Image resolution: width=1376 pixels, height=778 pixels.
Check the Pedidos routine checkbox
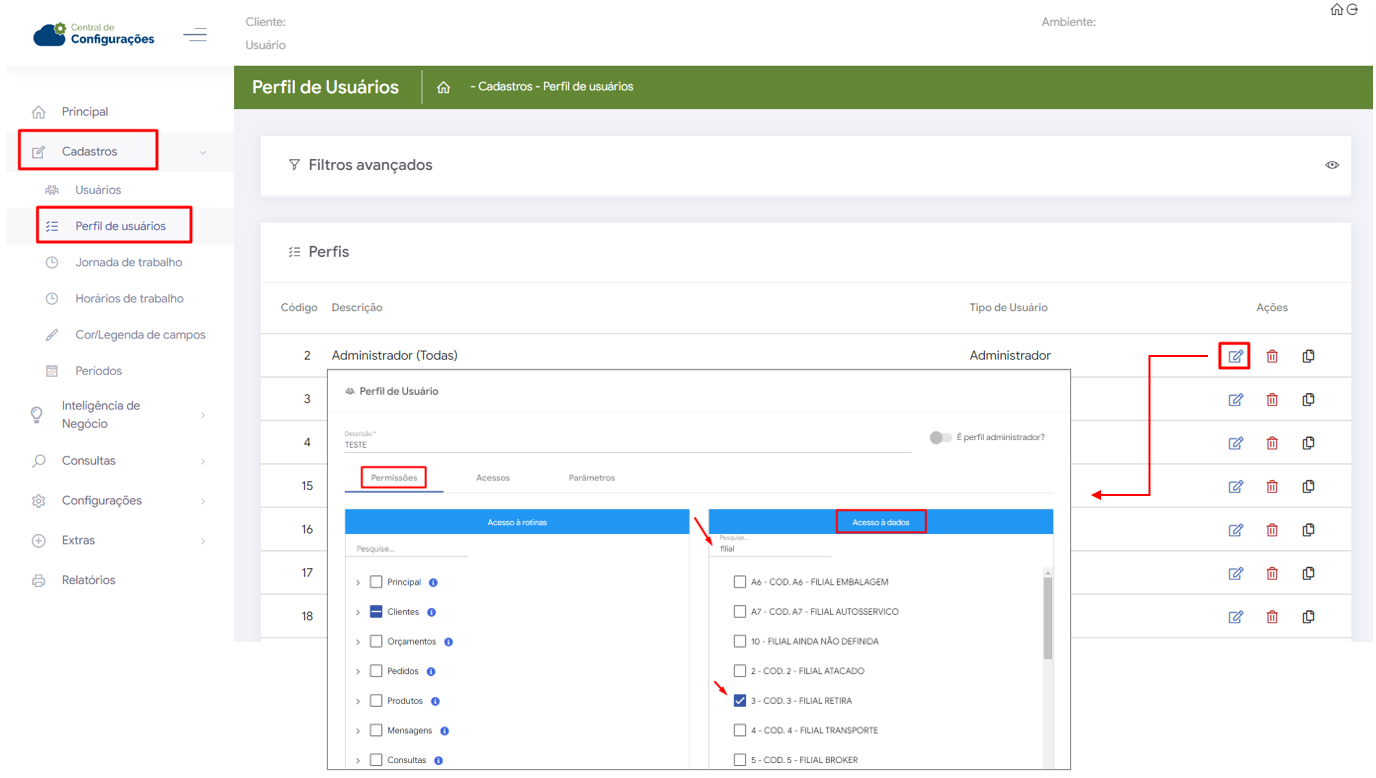[376, 671]
